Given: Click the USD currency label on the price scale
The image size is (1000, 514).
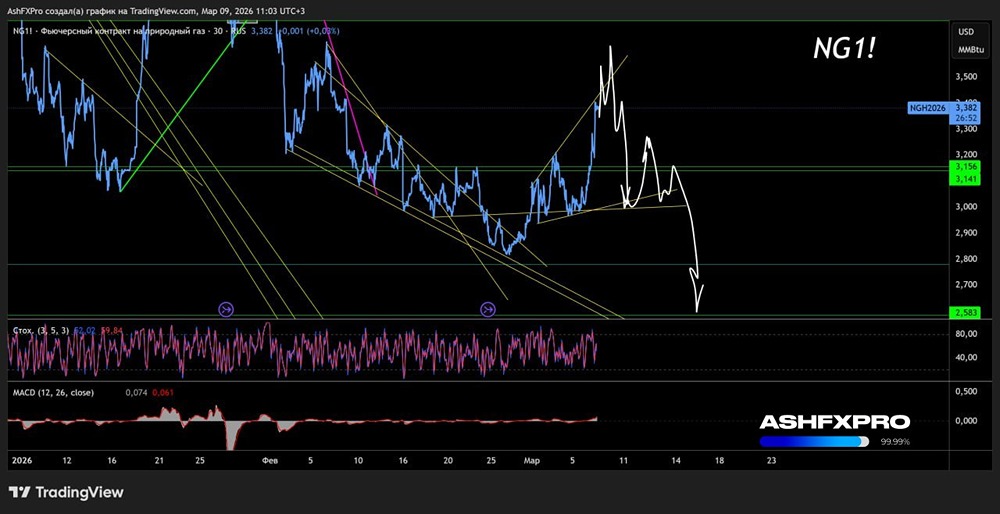Looking at the screenshot, I should pos(964,31).
